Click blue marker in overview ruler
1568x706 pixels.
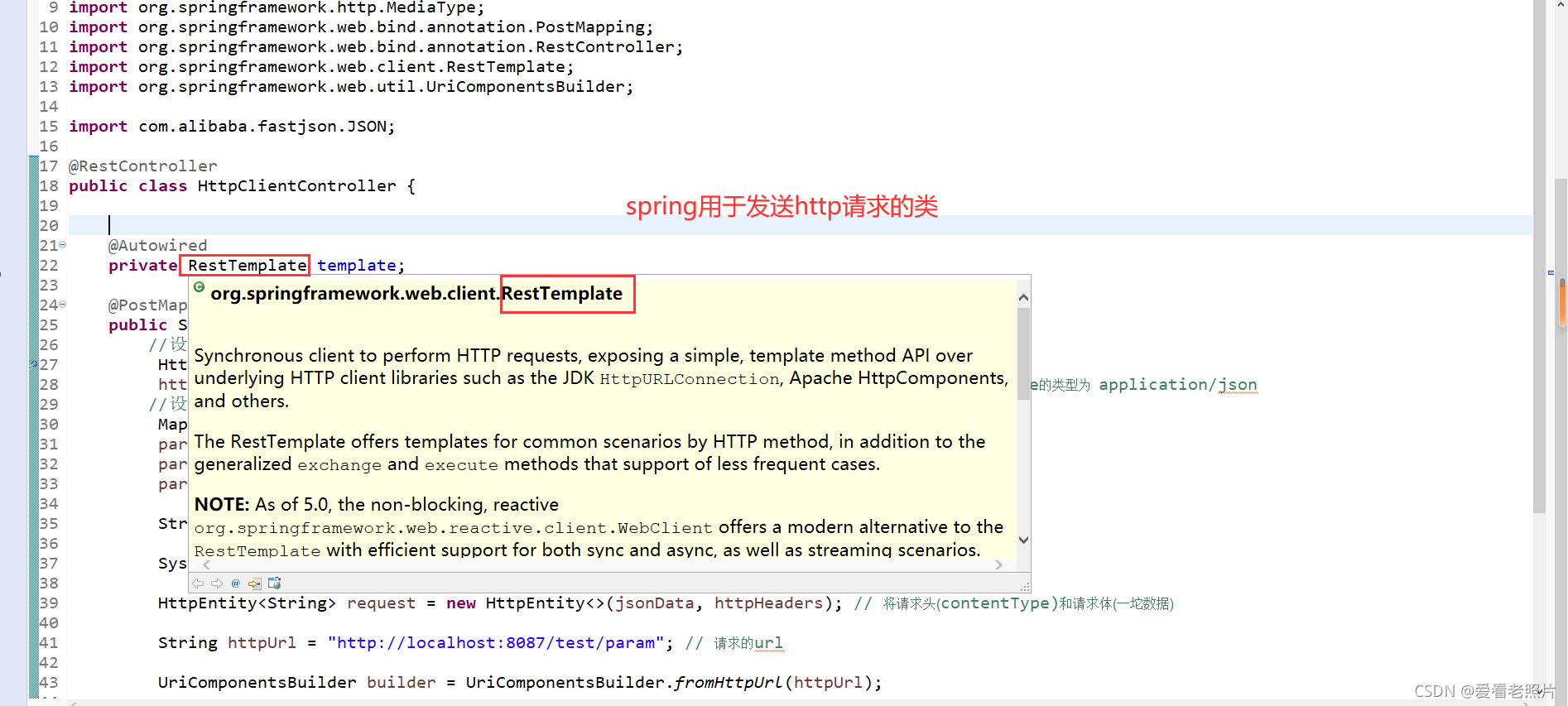click(1551, 272)
